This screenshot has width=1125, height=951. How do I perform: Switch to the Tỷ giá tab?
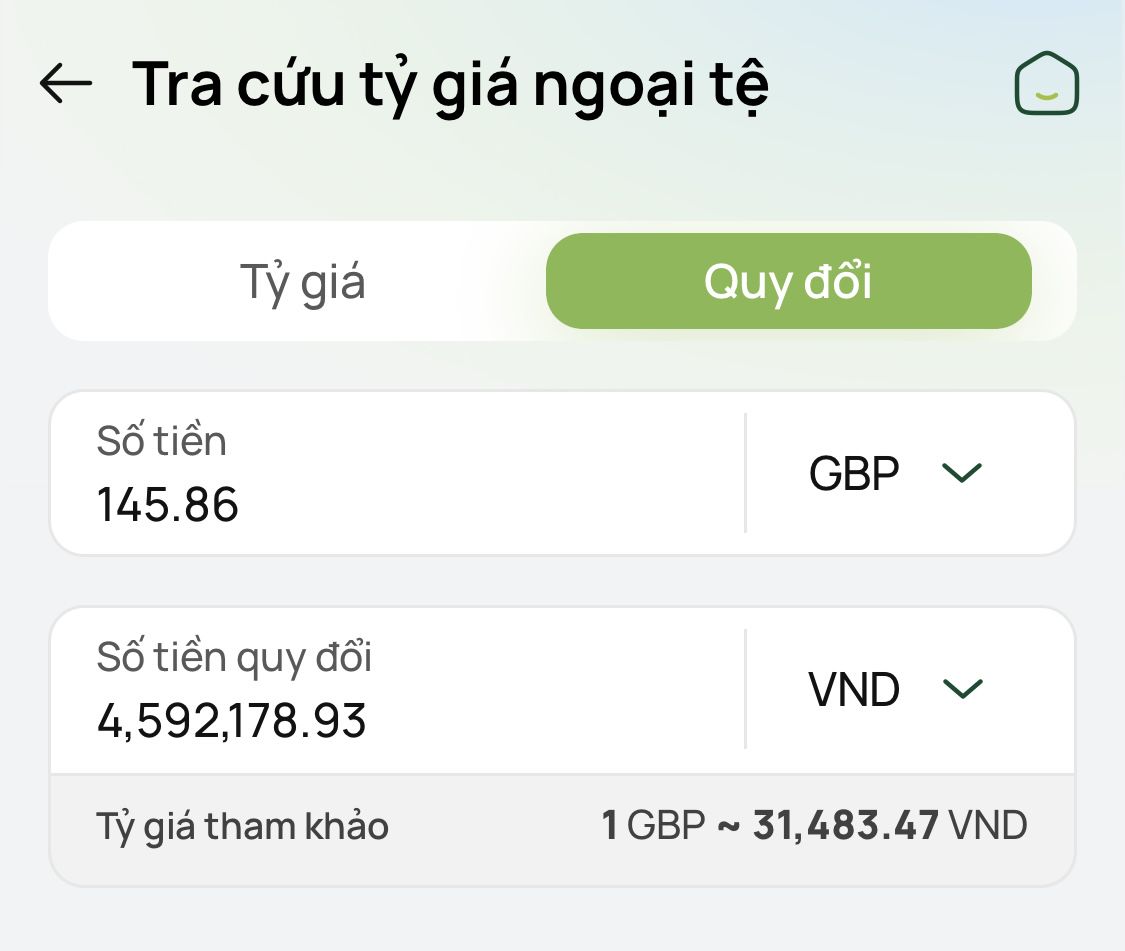[x=302, y=282]
